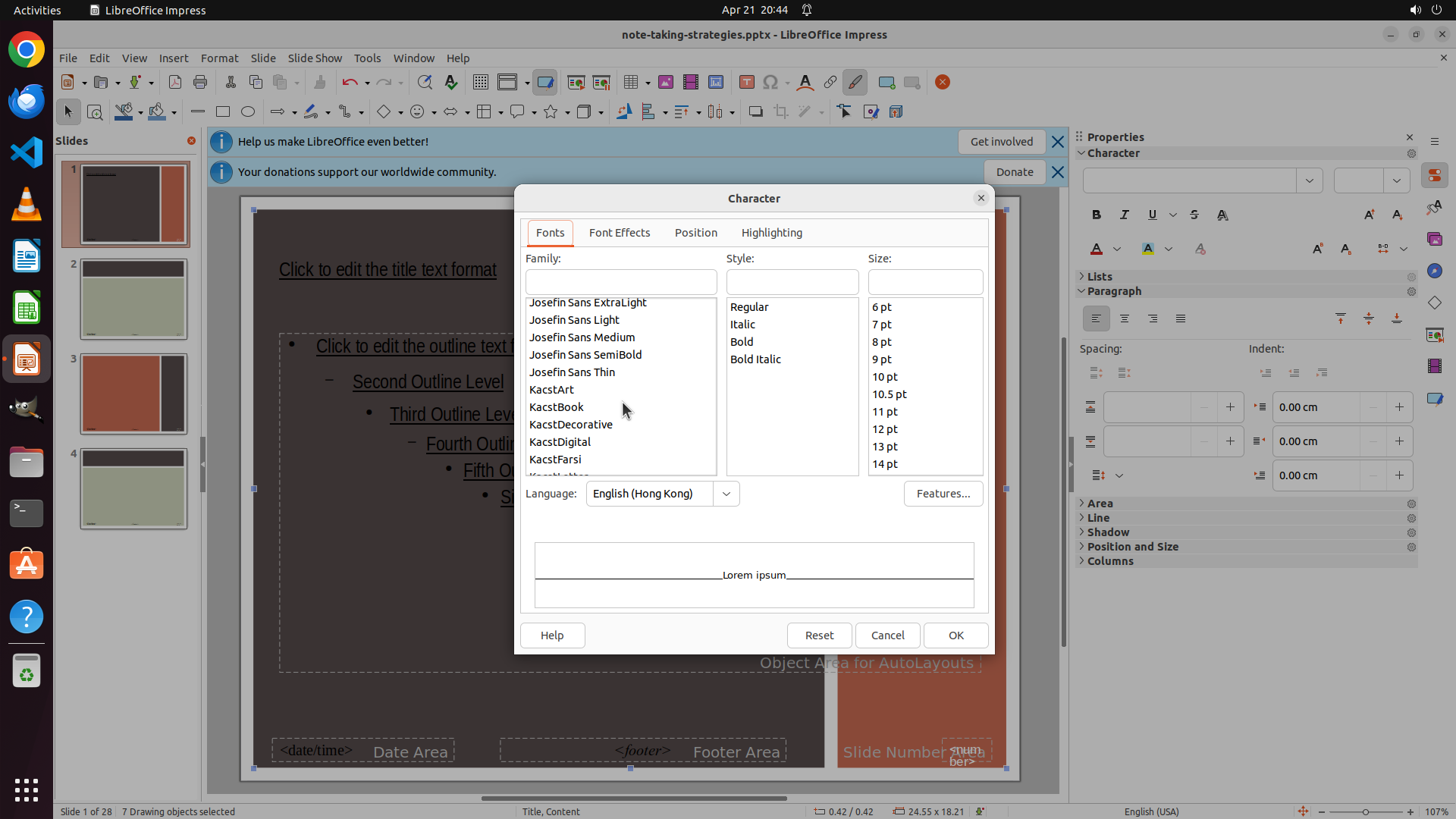The width and height of the screenshot is (1456, 819).
Task: Expand the Area section in Properties
Action: 1100,504
